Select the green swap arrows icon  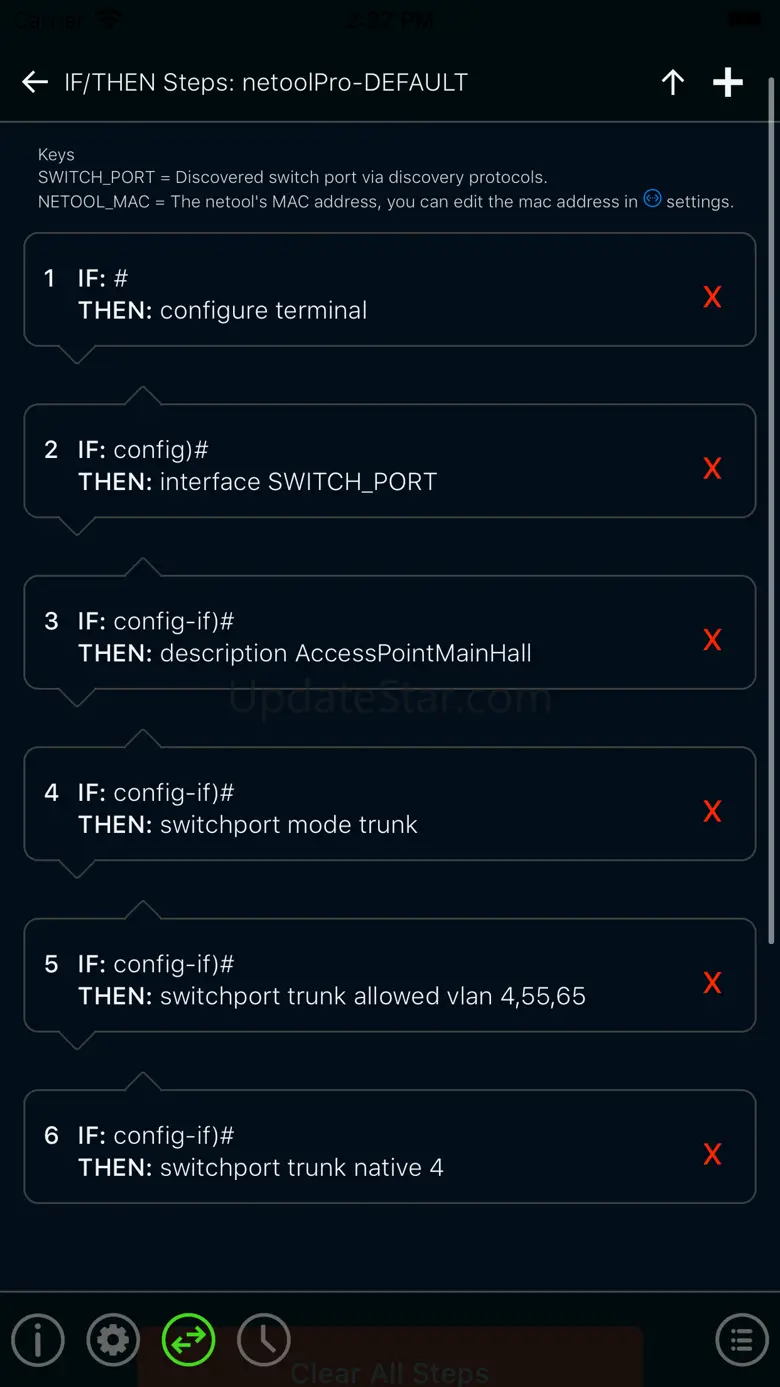coord(188,1339)
